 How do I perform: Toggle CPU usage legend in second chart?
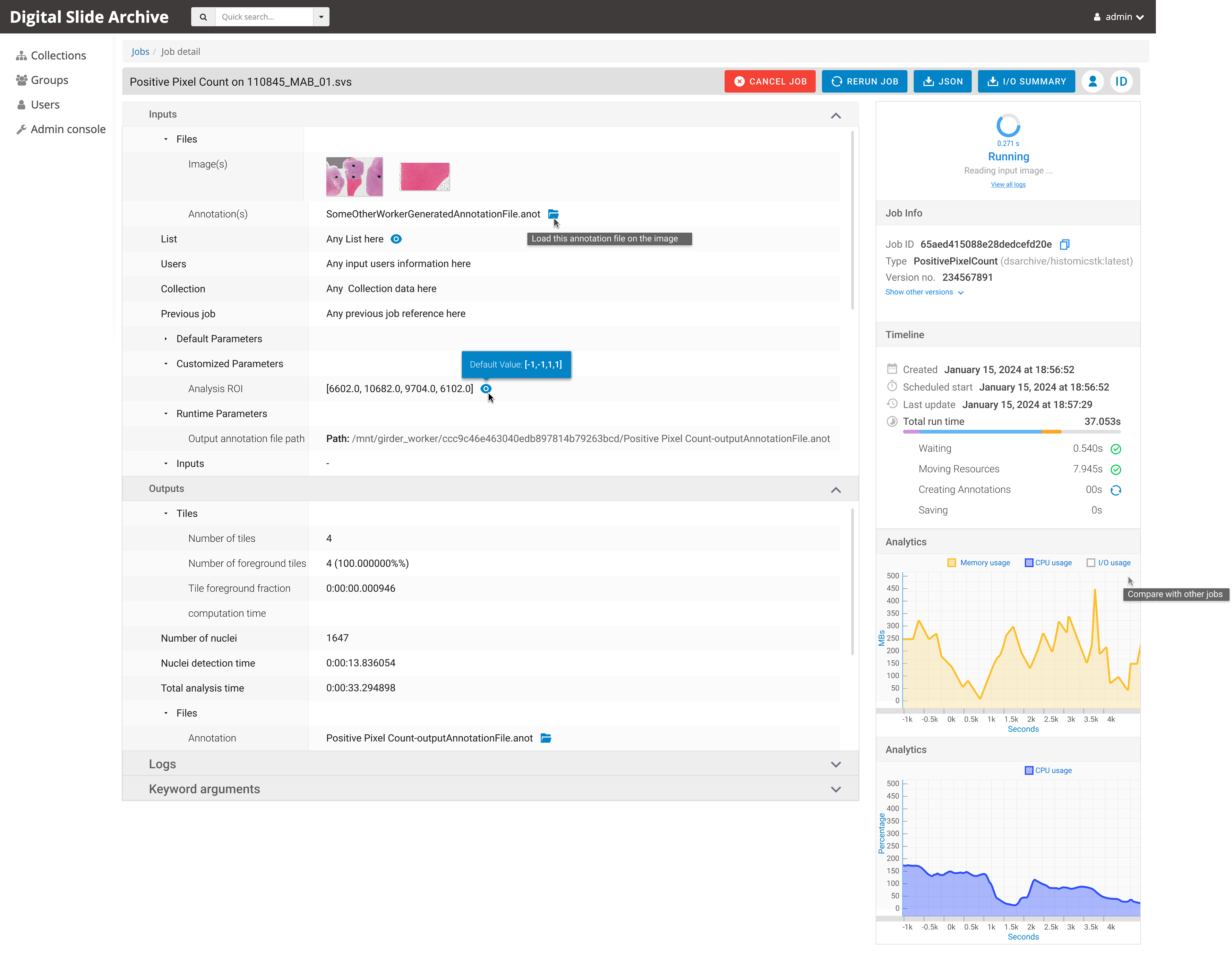[1029, 770]
